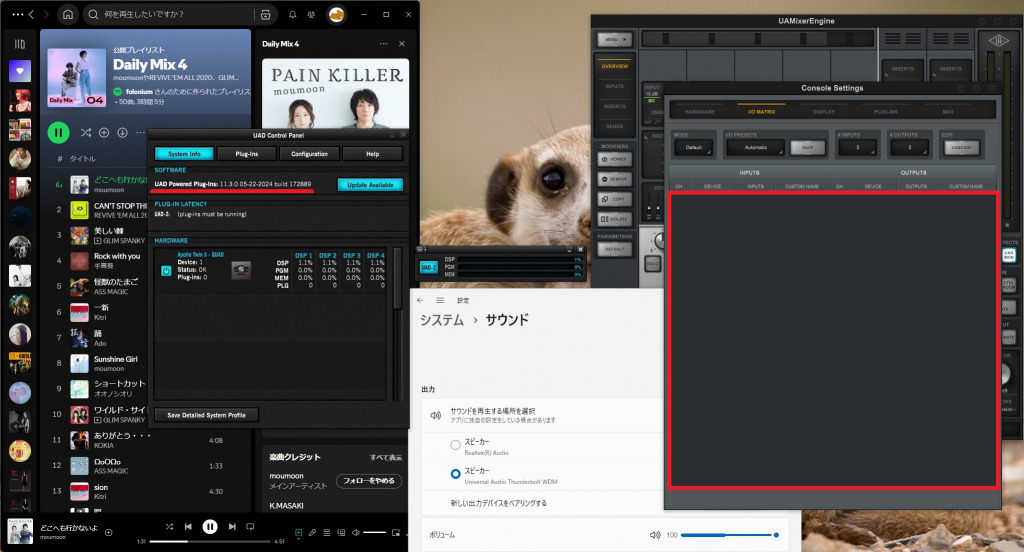Open the play queue icon
The height and width of the screenshot is (552, 1024).
pyautogui.click(x=327, y=533)
